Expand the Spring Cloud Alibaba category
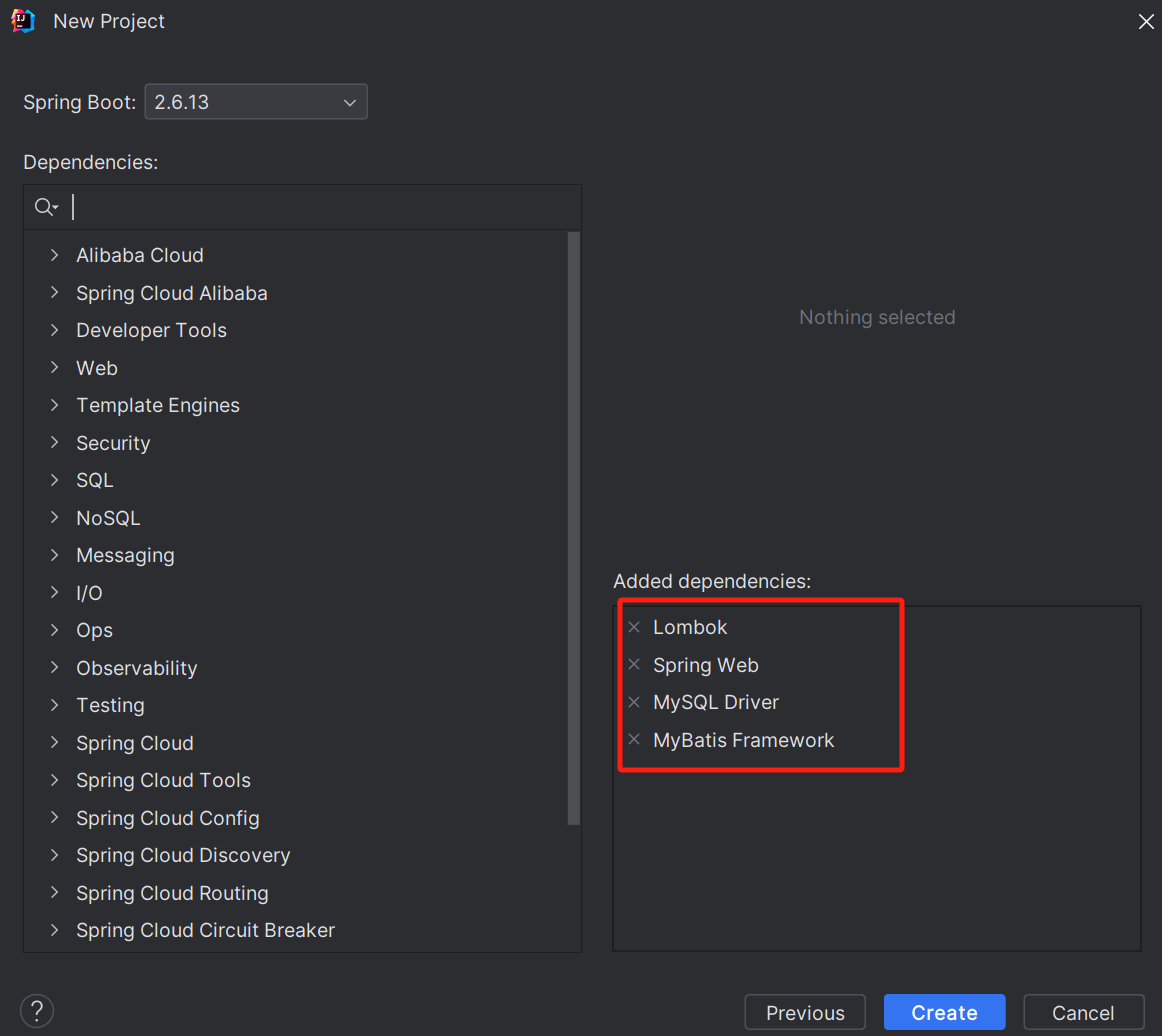Image resolution: width=1162 pixels, height=1036 pixels. (x=54, y=293)
